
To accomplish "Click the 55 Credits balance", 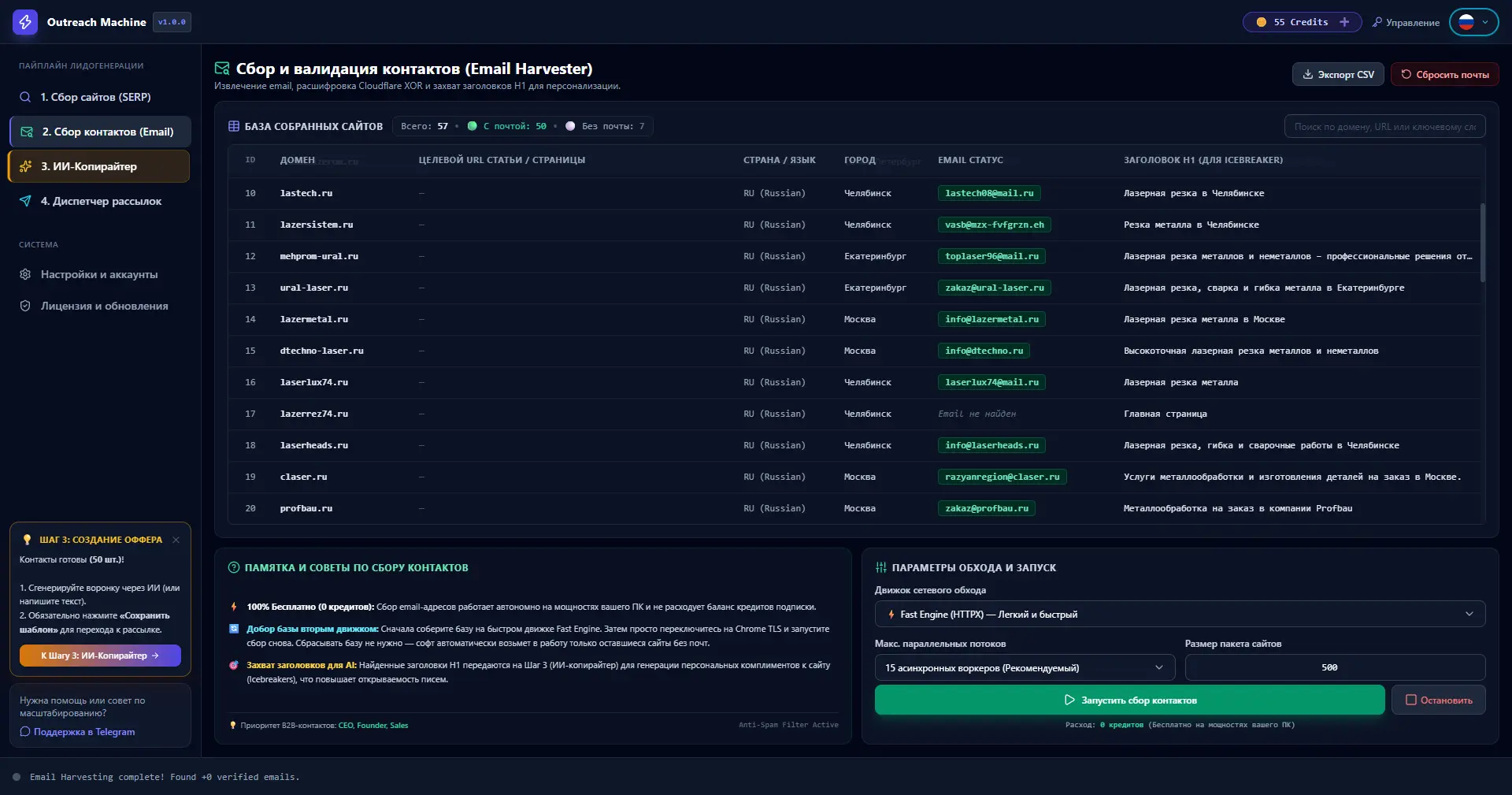I will click(1301, 22).
